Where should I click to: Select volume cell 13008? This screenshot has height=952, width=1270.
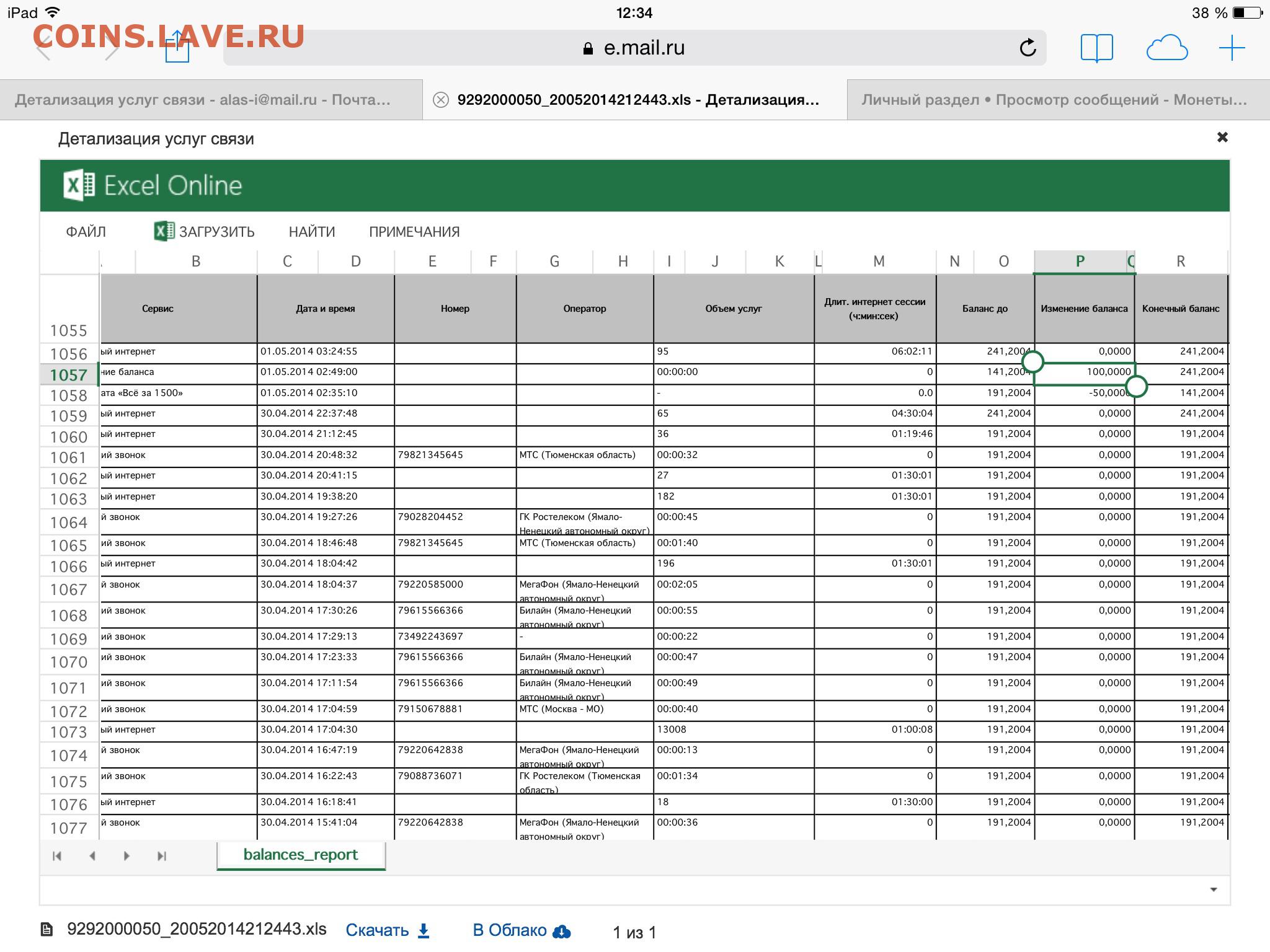point(734,730)
